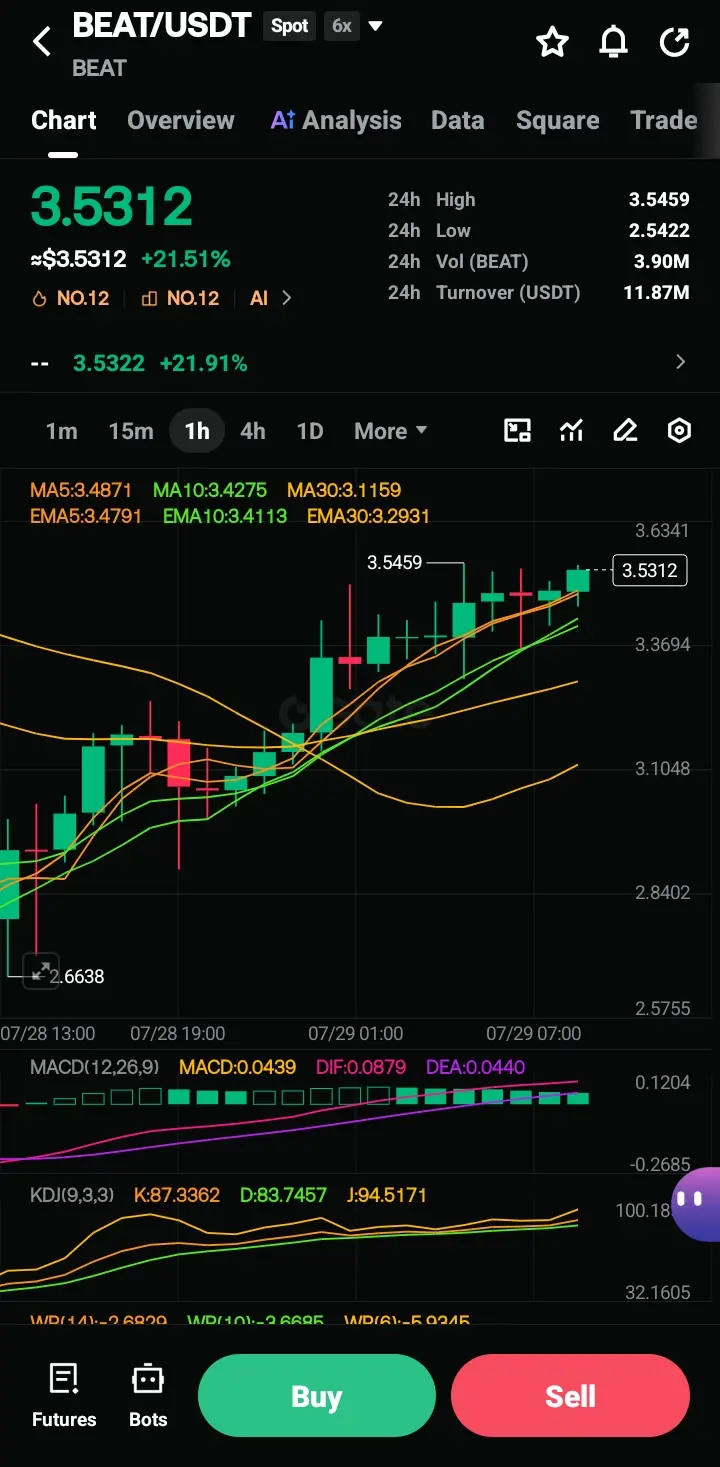The width and height of the screenshot is (720, 1467).
Task: Open the indicators line-chart icon
Action: point(571,431)
